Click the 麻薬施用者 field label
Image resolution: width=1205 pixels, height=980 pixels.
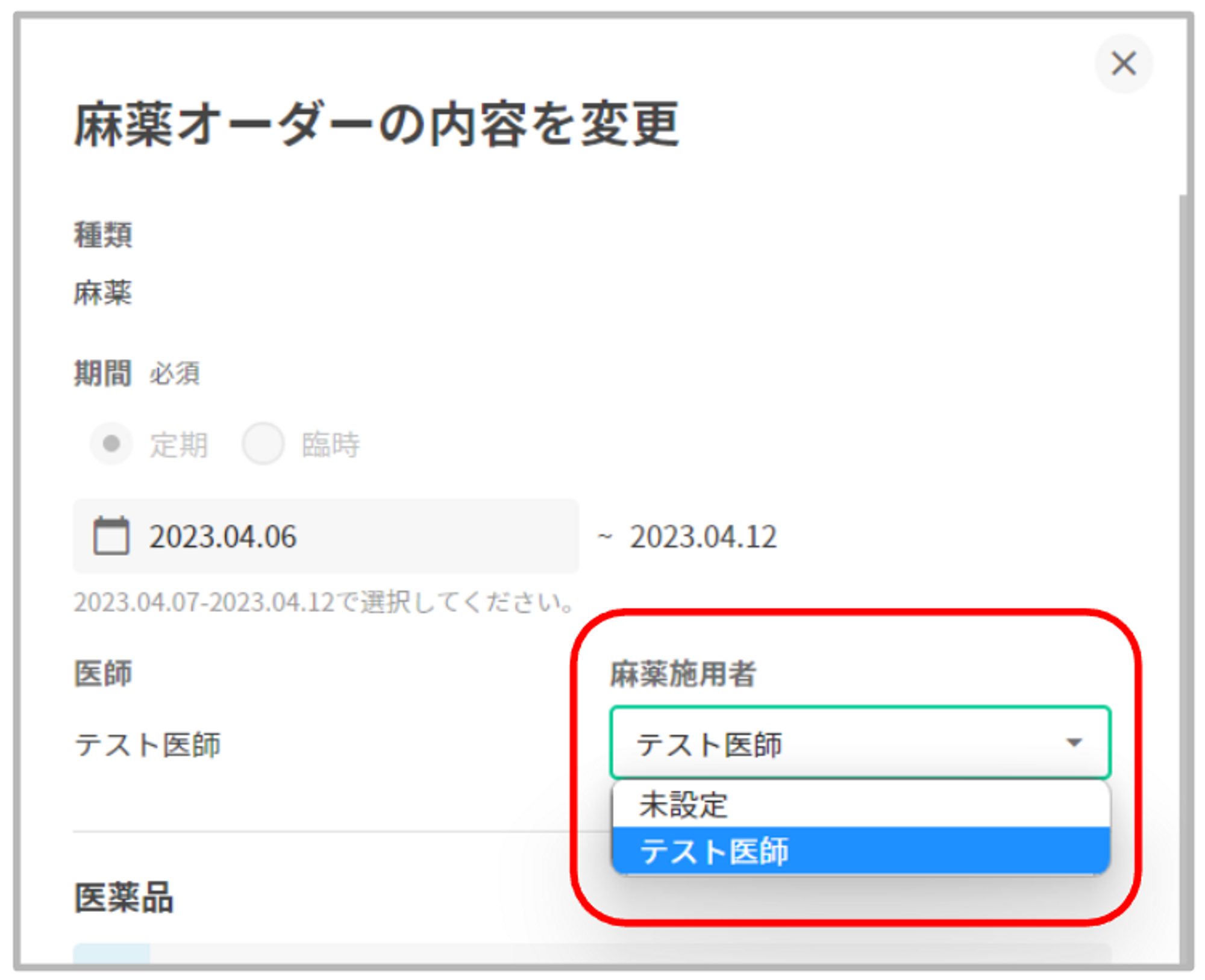pos(683,673)
